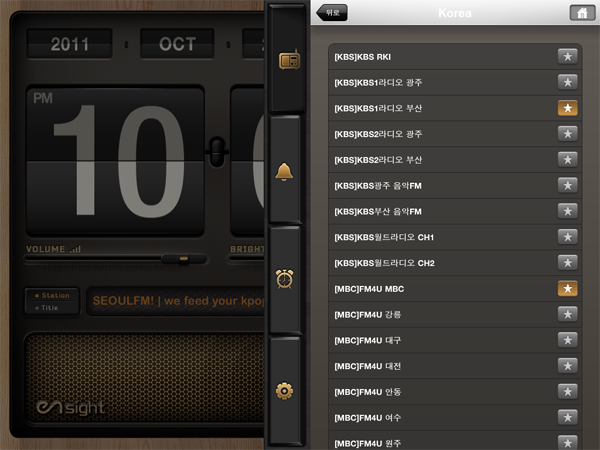Select station [KBS]KBS2라디오 부산
Viewport: 600px width, 450px height.
(455, 160)
